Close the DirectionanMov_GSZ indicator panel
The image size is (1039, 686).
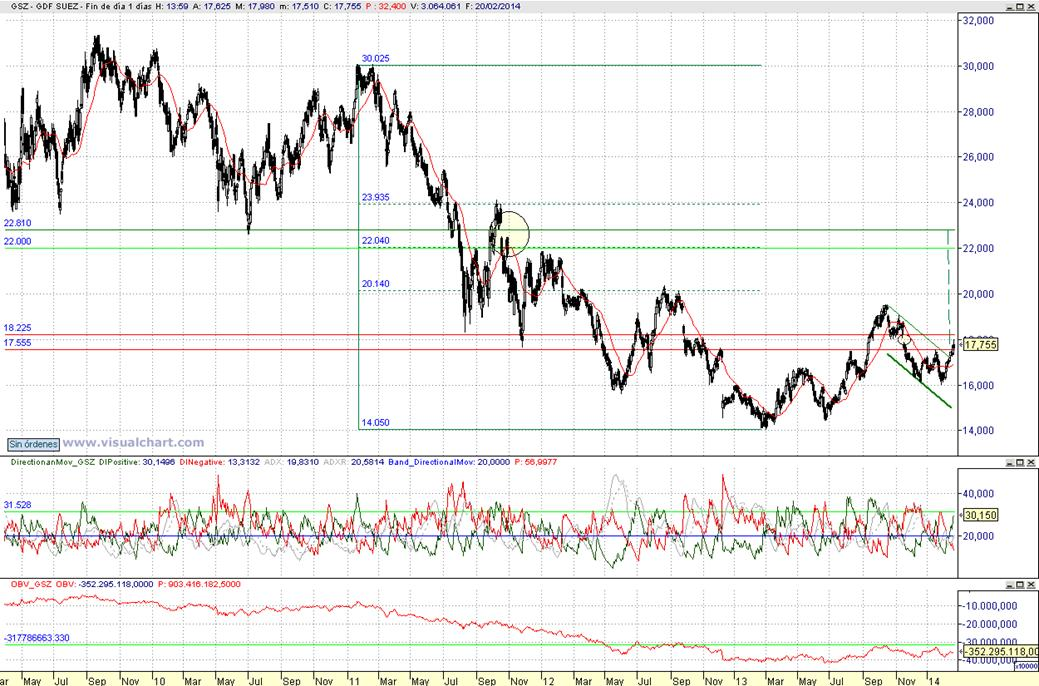(x=1030, y=463)
